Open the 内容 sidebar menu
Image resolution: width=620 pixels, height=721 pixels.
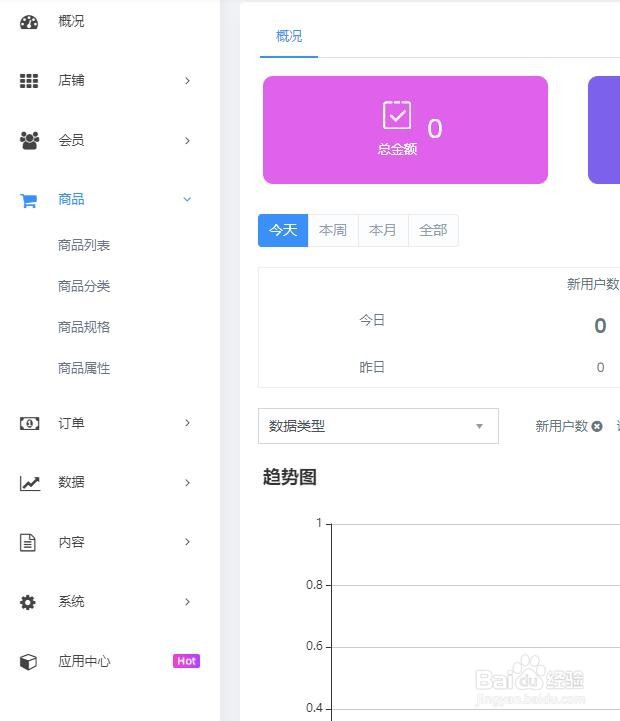(x=71, y=542)
